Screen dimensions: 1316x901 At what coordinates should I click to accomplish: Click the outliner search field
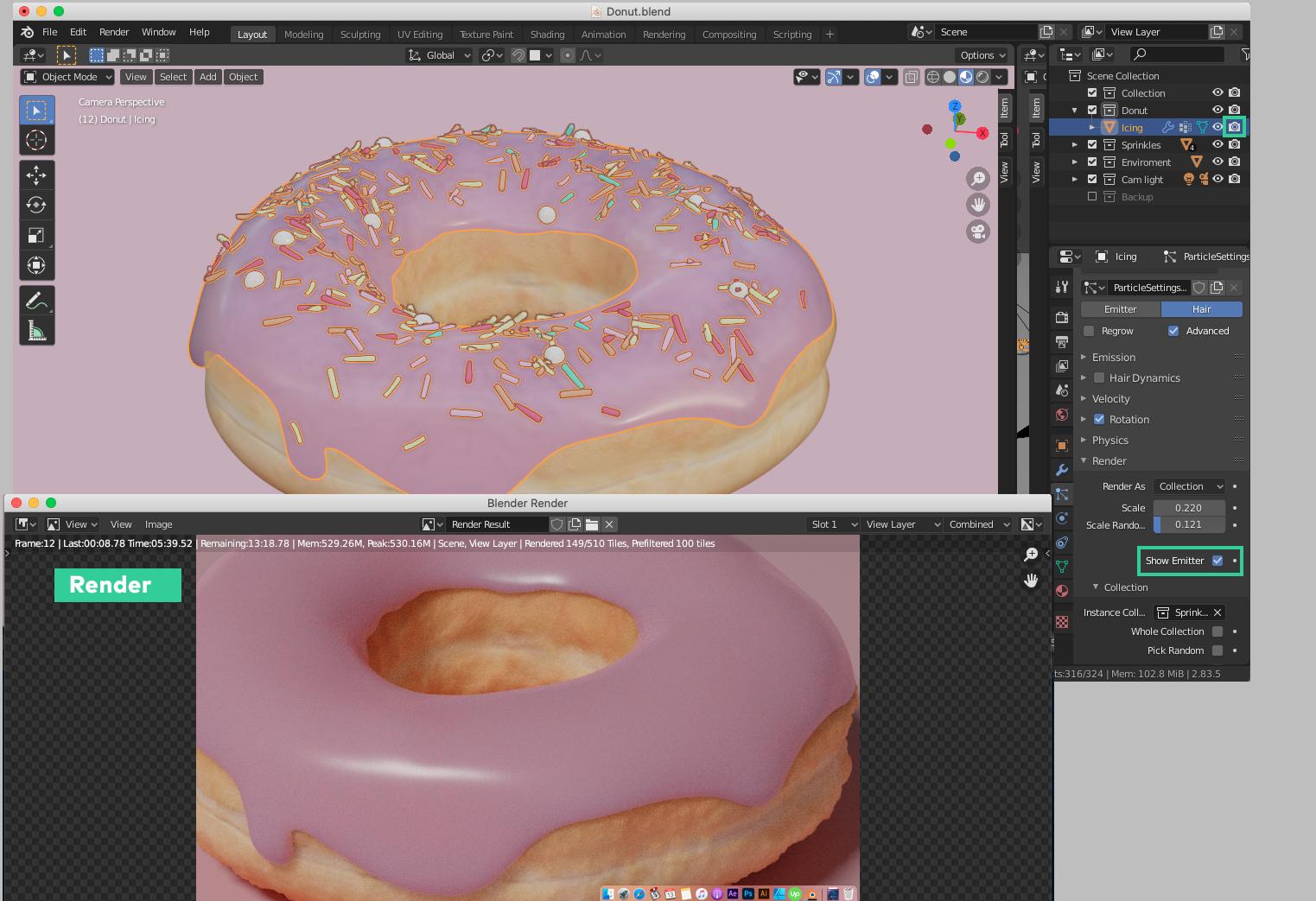pos(1177,54)
